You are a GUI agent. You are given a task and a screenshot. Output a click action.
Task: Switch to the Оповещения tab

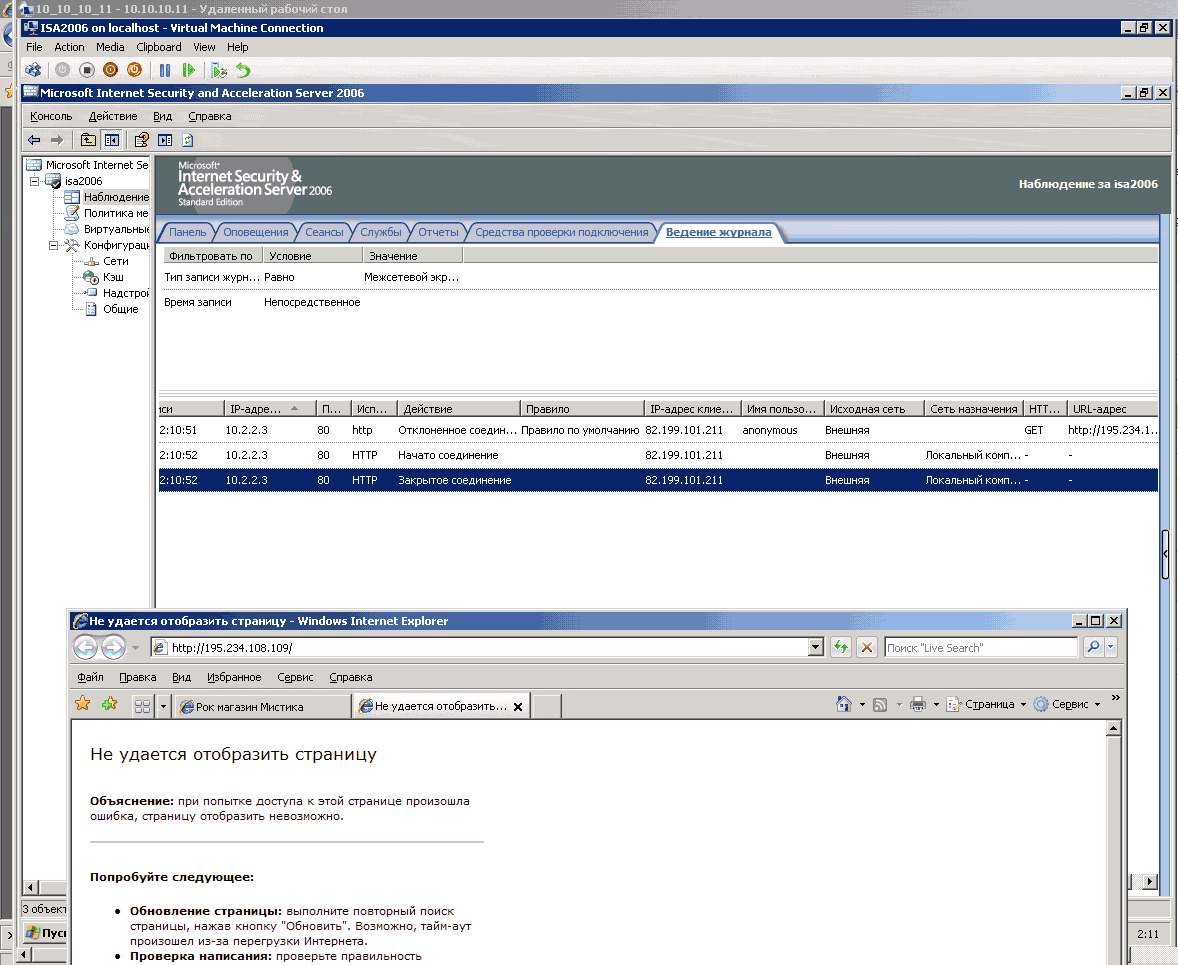coord(255,232)
